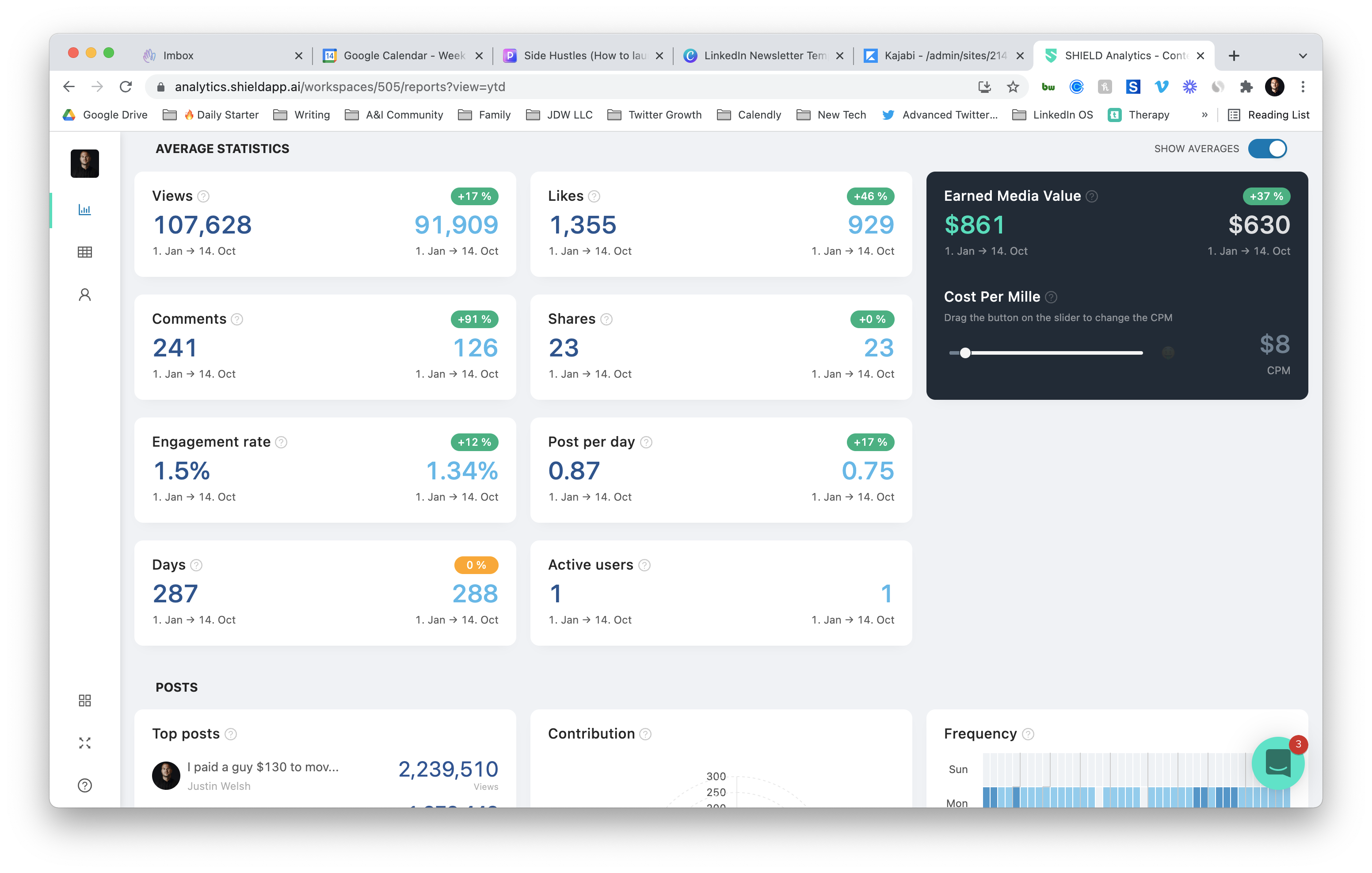
Task: Click the fullscreen expand sidebar icon
Action: click(x=84, y=743)
